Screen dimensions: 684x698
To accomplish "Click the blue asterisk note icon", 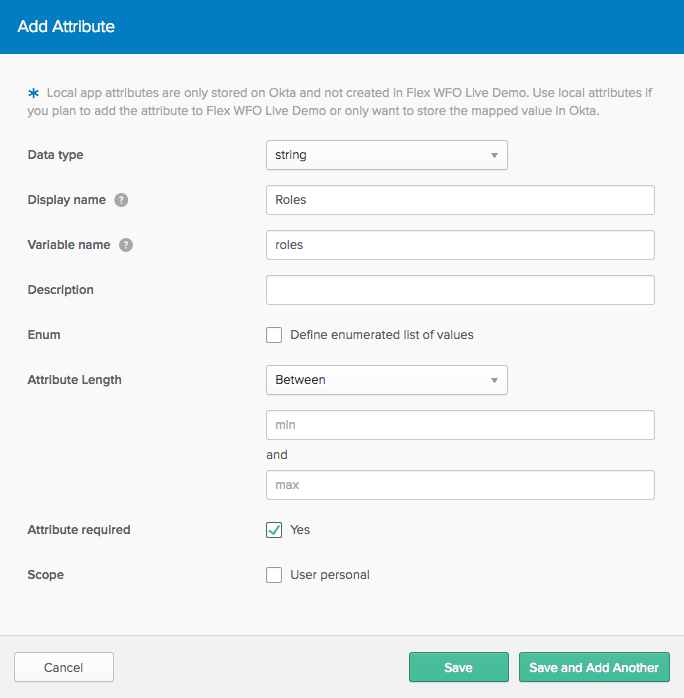I will click(33, 93).
